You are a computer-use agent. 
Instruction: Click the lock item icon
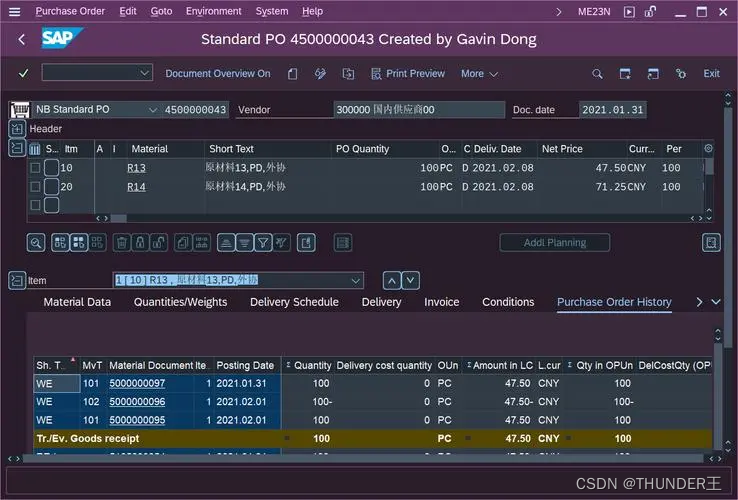click(140, 243)
